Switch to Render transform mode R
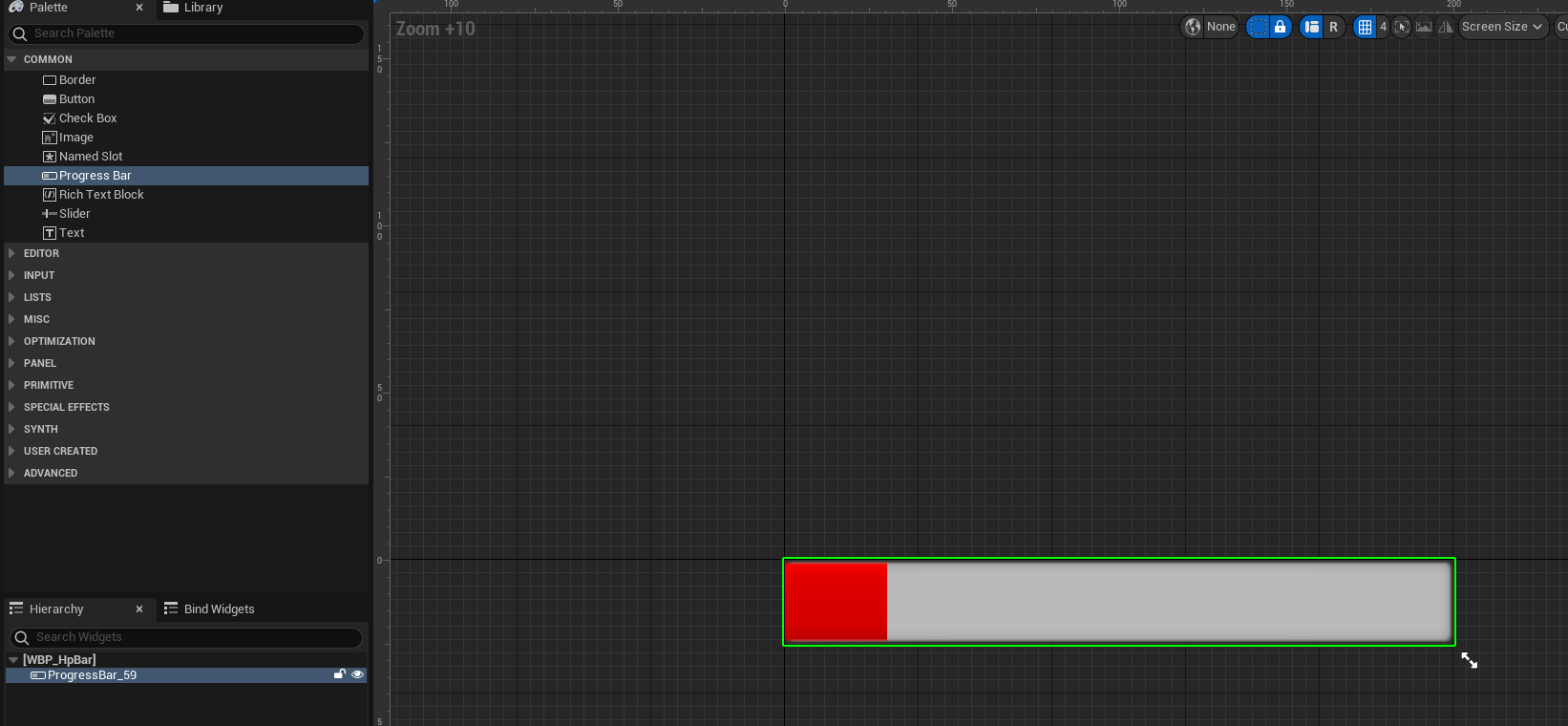The height and width of the screenshot is (726, 1568). (1334, 27)
